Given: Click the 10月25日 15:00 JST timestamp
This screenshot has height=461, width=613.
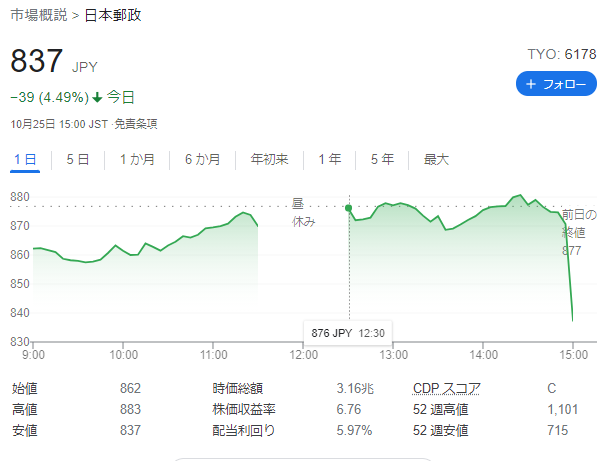Looking at the screenshot, I should point(59,124).
